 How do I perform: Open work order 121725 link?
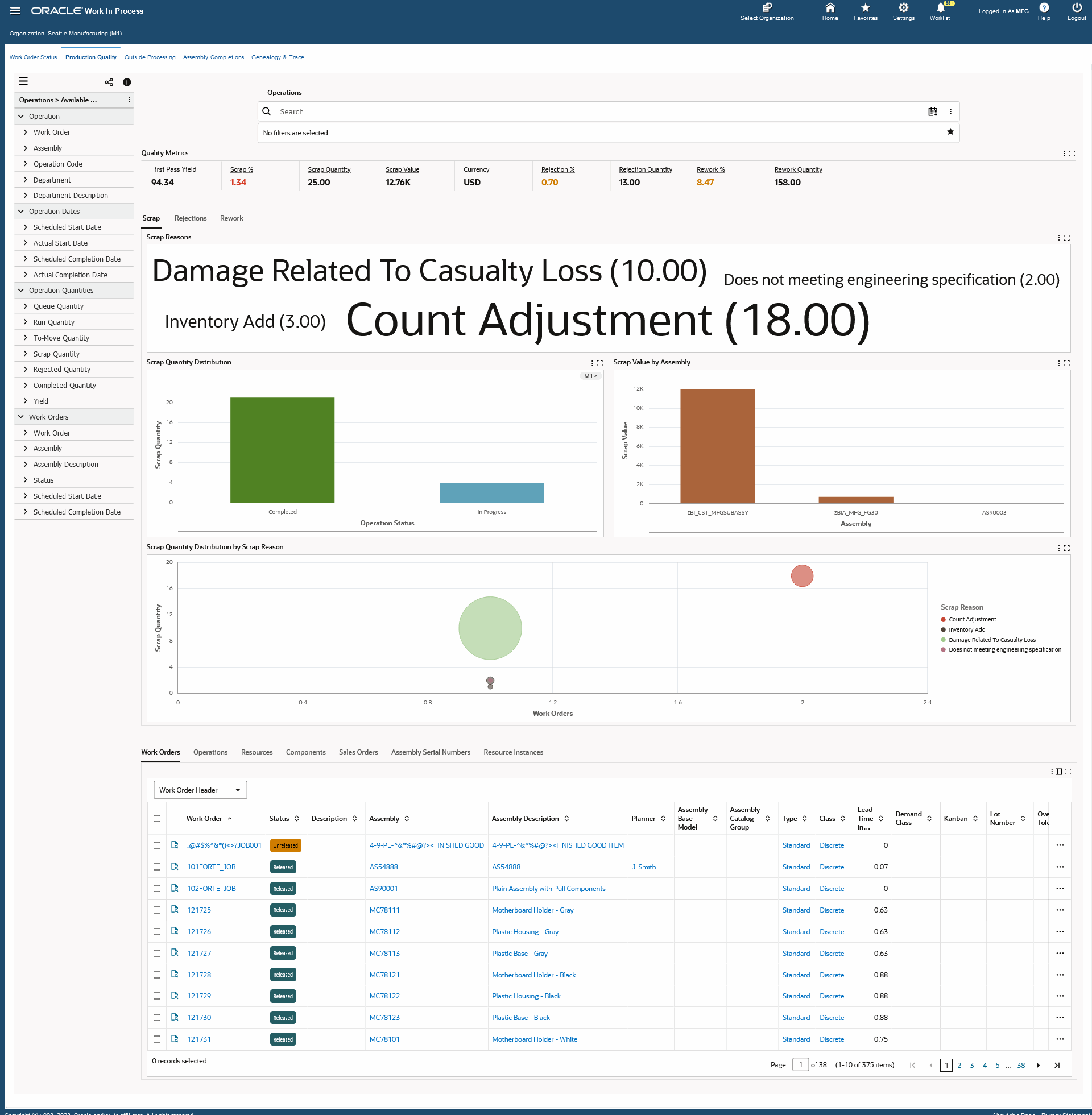coord(199,910)
